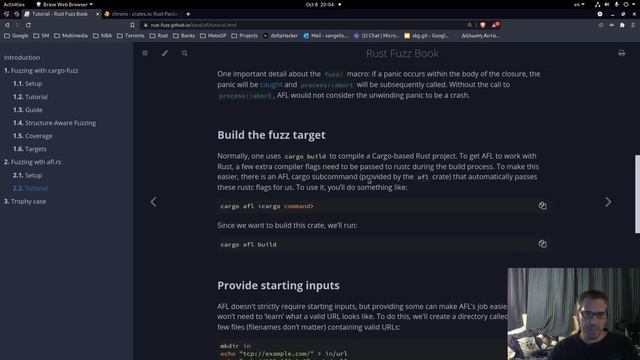Open the active 2.2 Tutorial section
Viewport: 640px width, 360px height.
pos(30,188)
